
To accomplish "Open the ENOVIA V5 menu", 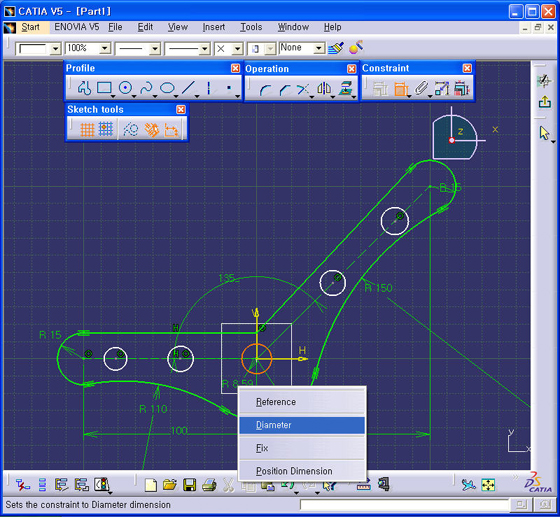I will [77, 27].
